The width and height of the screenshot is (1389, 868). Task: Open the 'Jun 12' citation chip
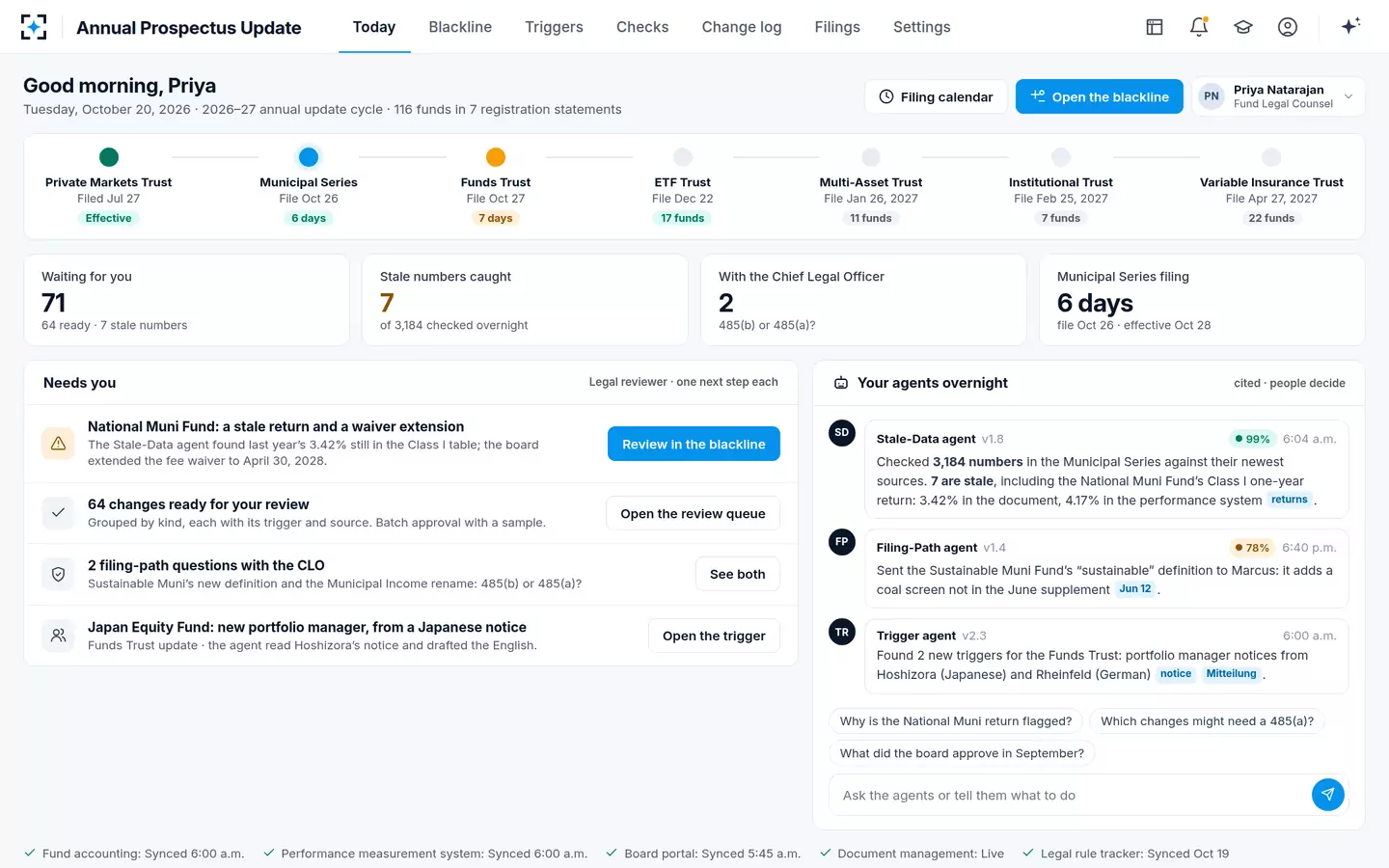1135,589
